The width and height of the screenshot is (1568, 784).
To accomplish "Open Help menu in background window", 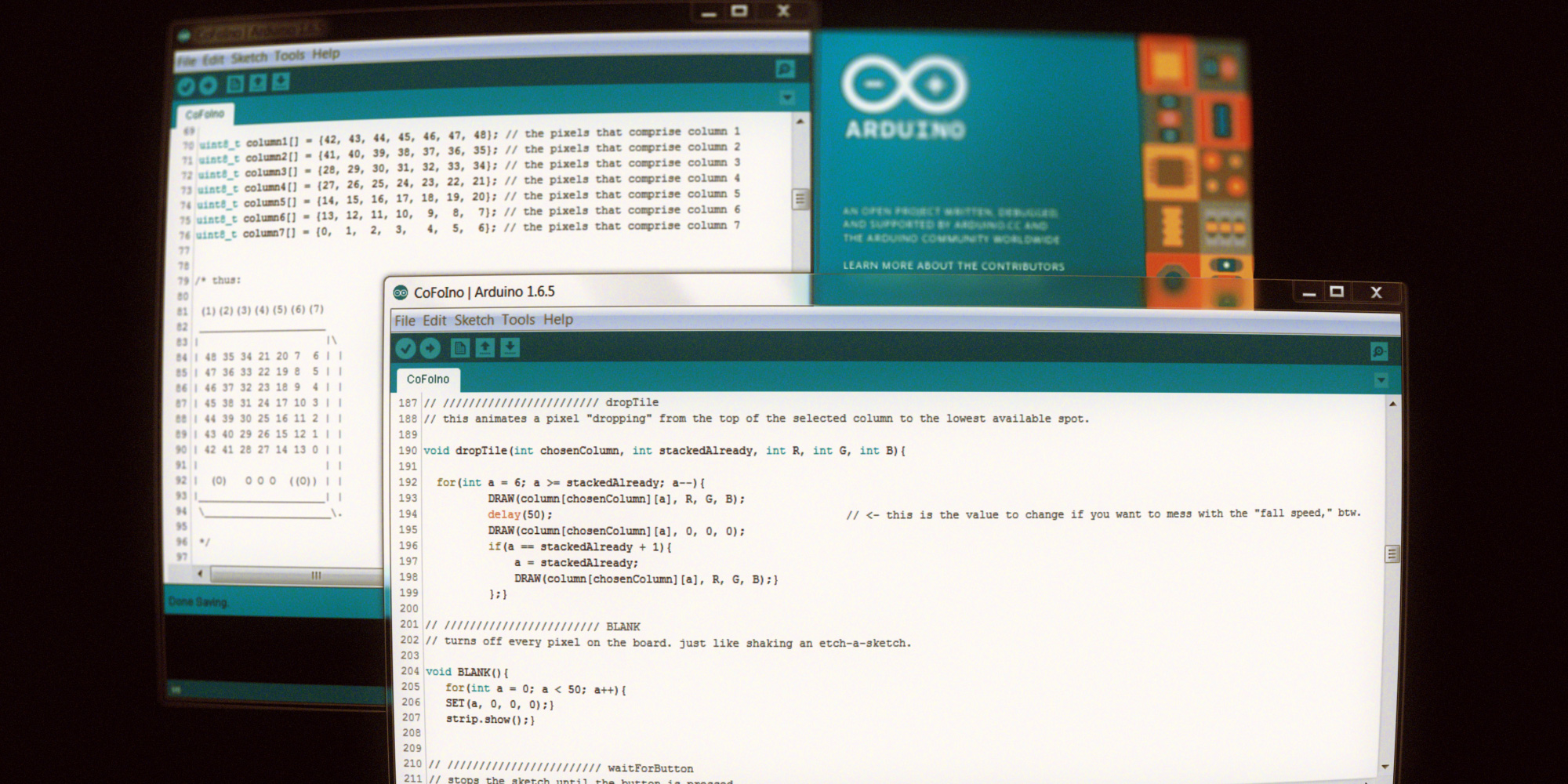I will coord(326,54).
